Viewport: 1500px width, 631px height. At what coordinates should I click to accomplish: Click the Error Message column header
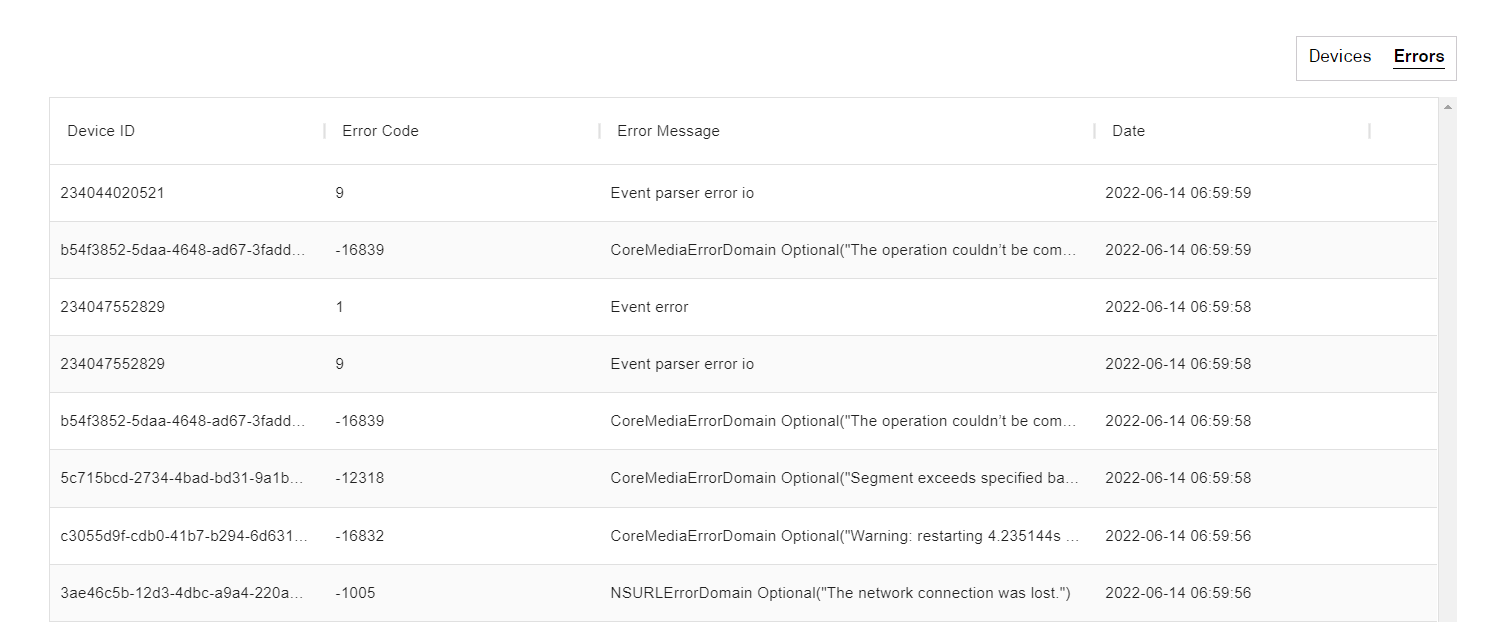[668, 131]
